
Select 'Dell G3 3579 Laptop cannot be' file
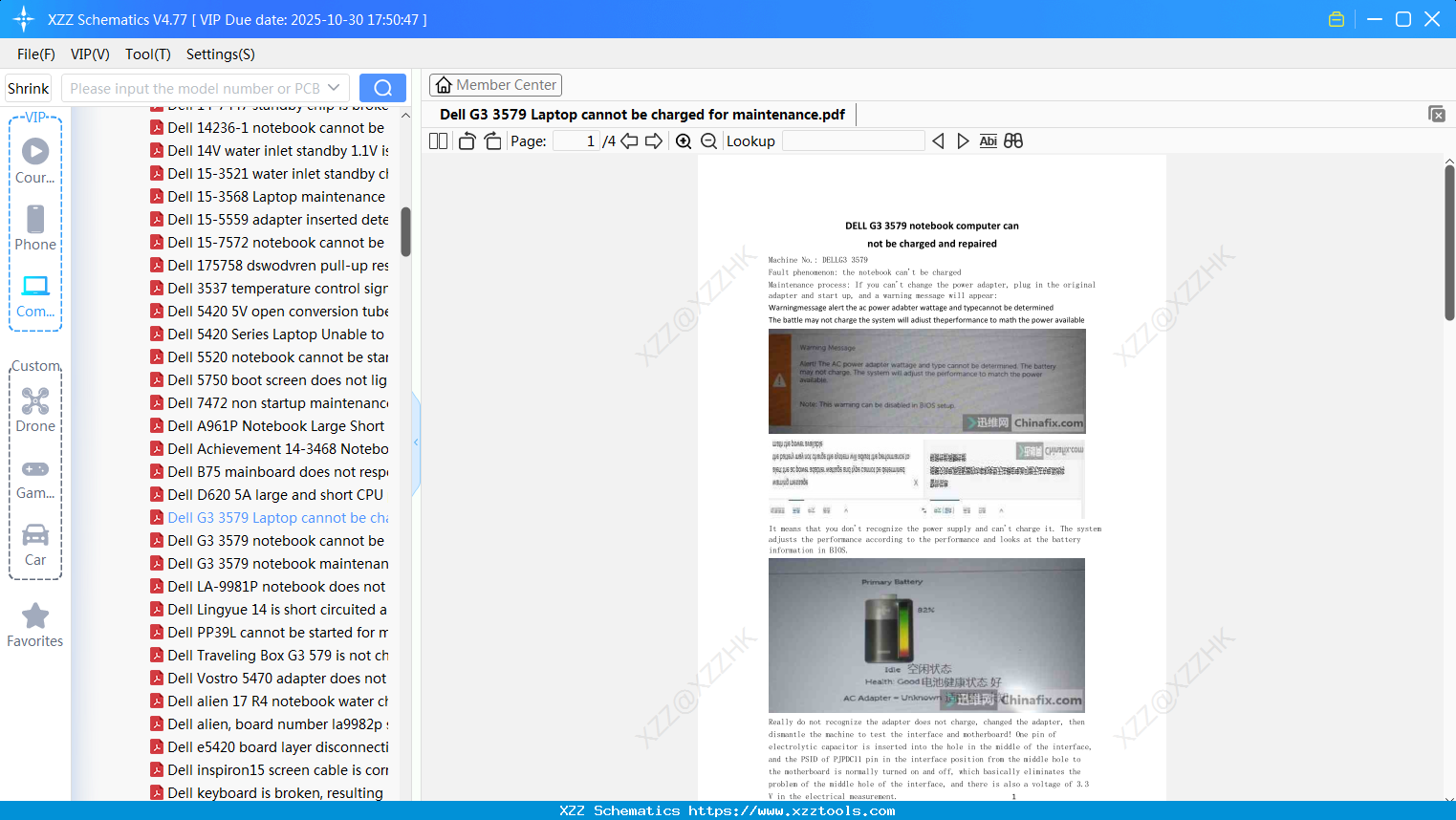coord(278,518)
